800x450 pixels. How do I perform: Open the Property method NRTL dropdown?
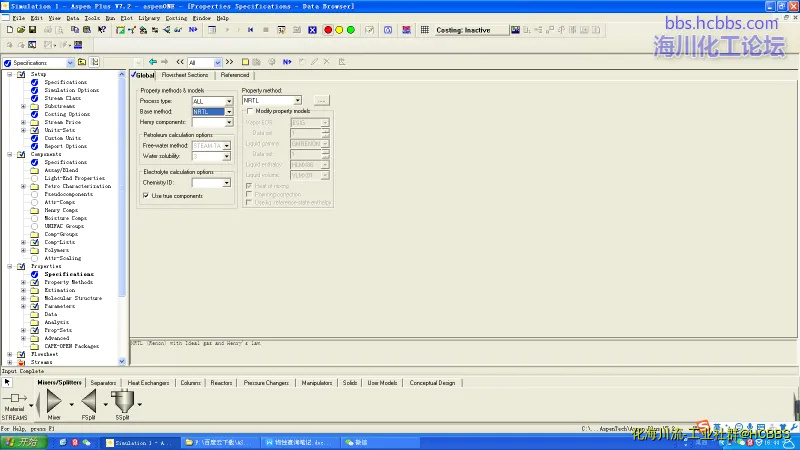coord(297,101)
